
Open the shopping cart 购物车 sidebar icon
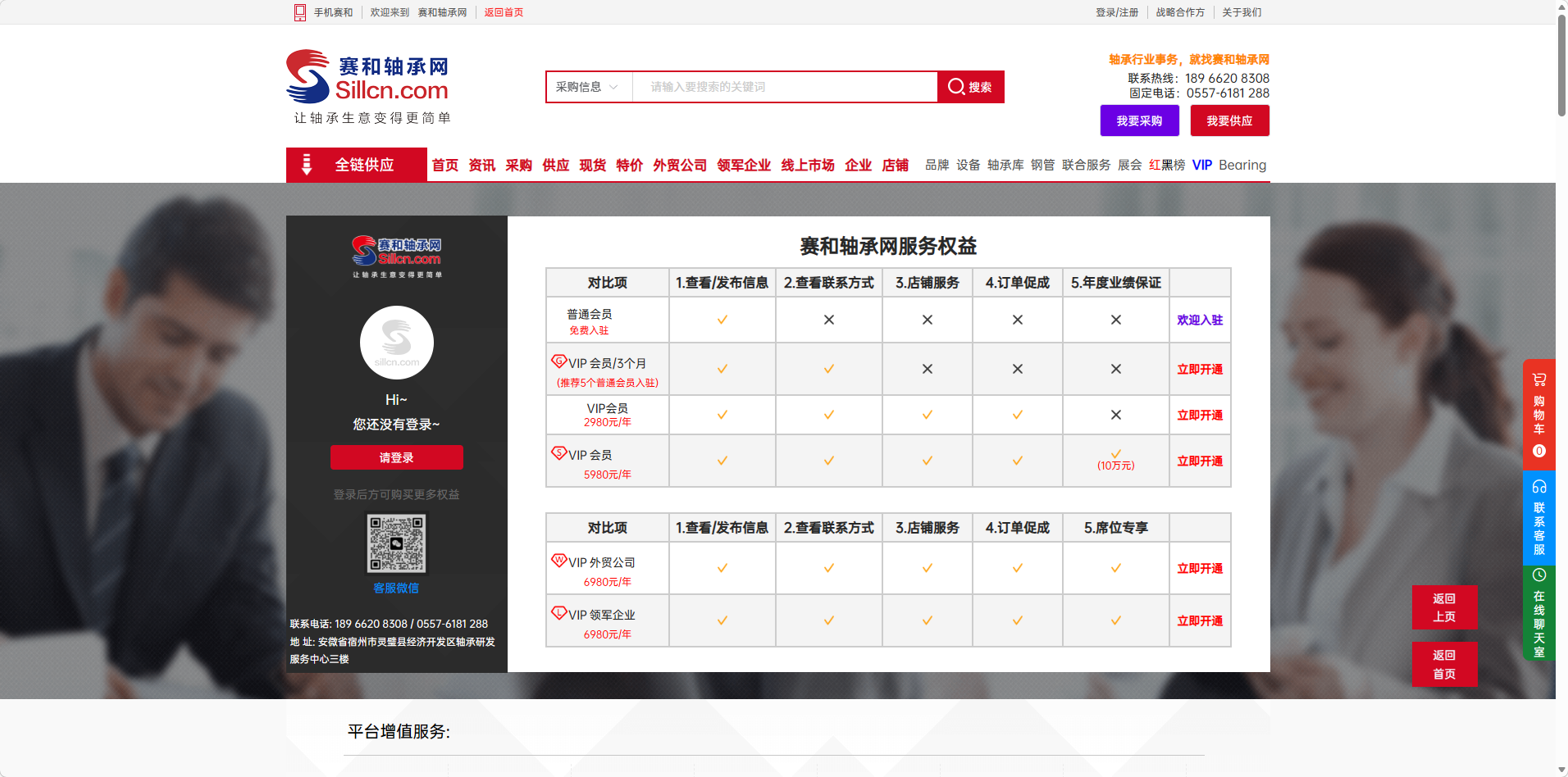pos(1538,380)
